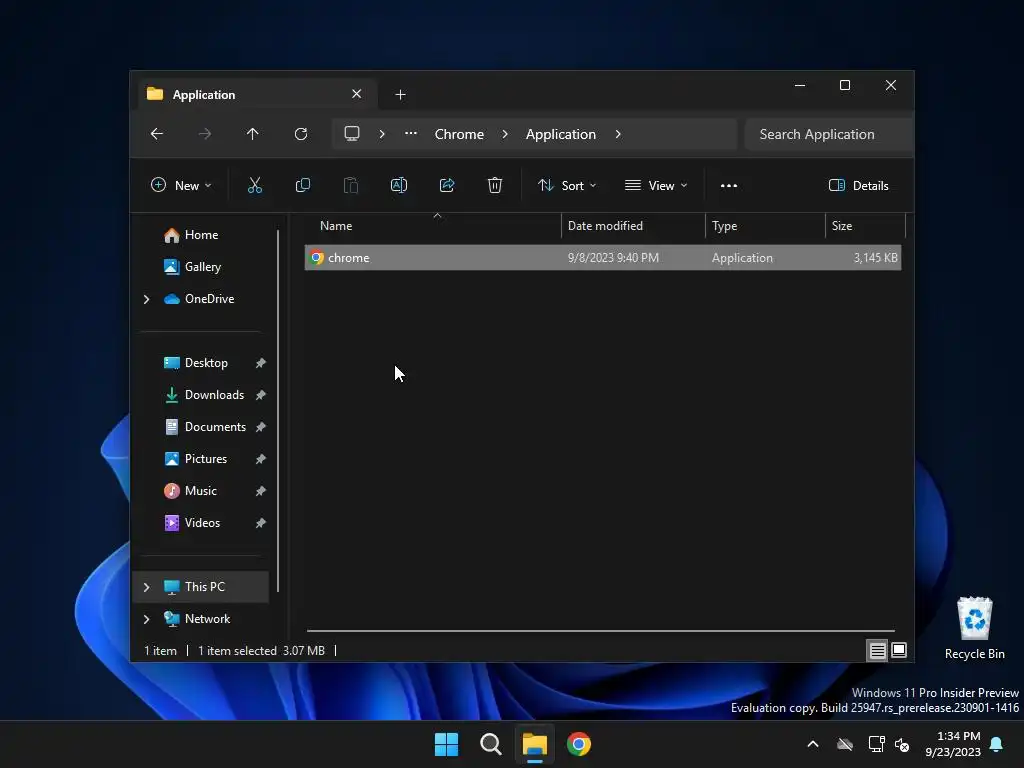Unpin Videos from Quick access
This screenshot has width=1024, height=768.
click(x=261, y=523)
